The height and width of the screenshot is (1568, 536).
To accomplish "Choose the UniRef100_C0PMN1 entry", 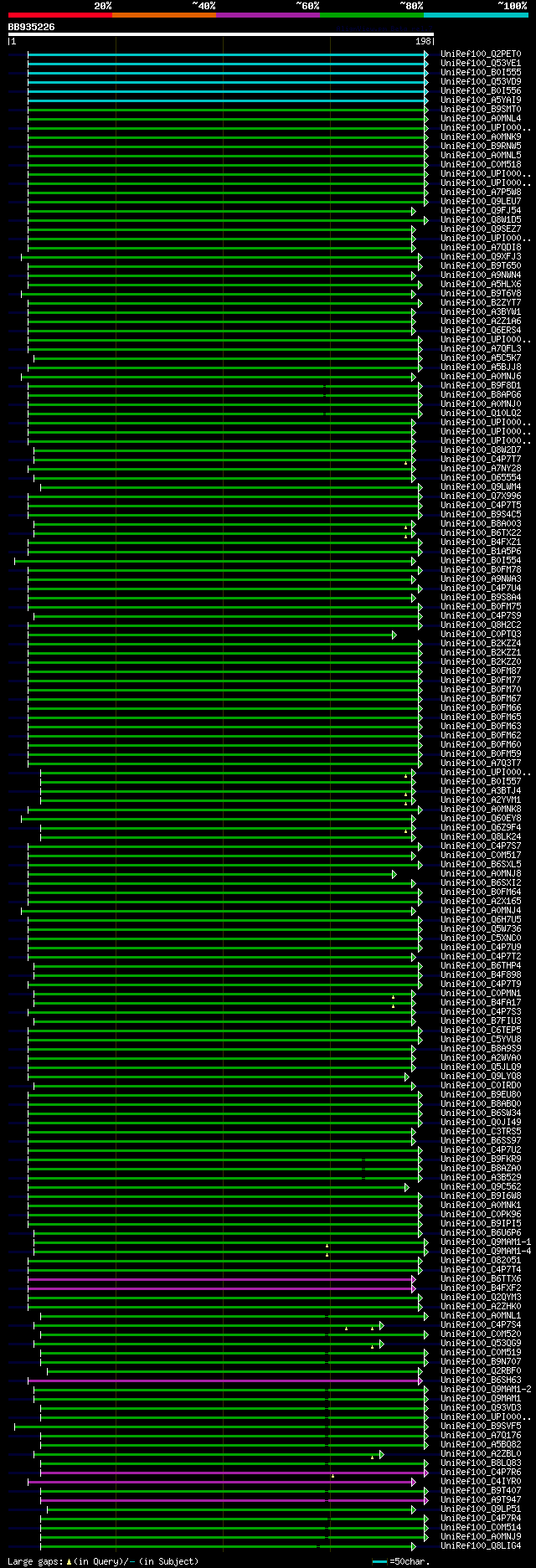I will pos(481,993).
